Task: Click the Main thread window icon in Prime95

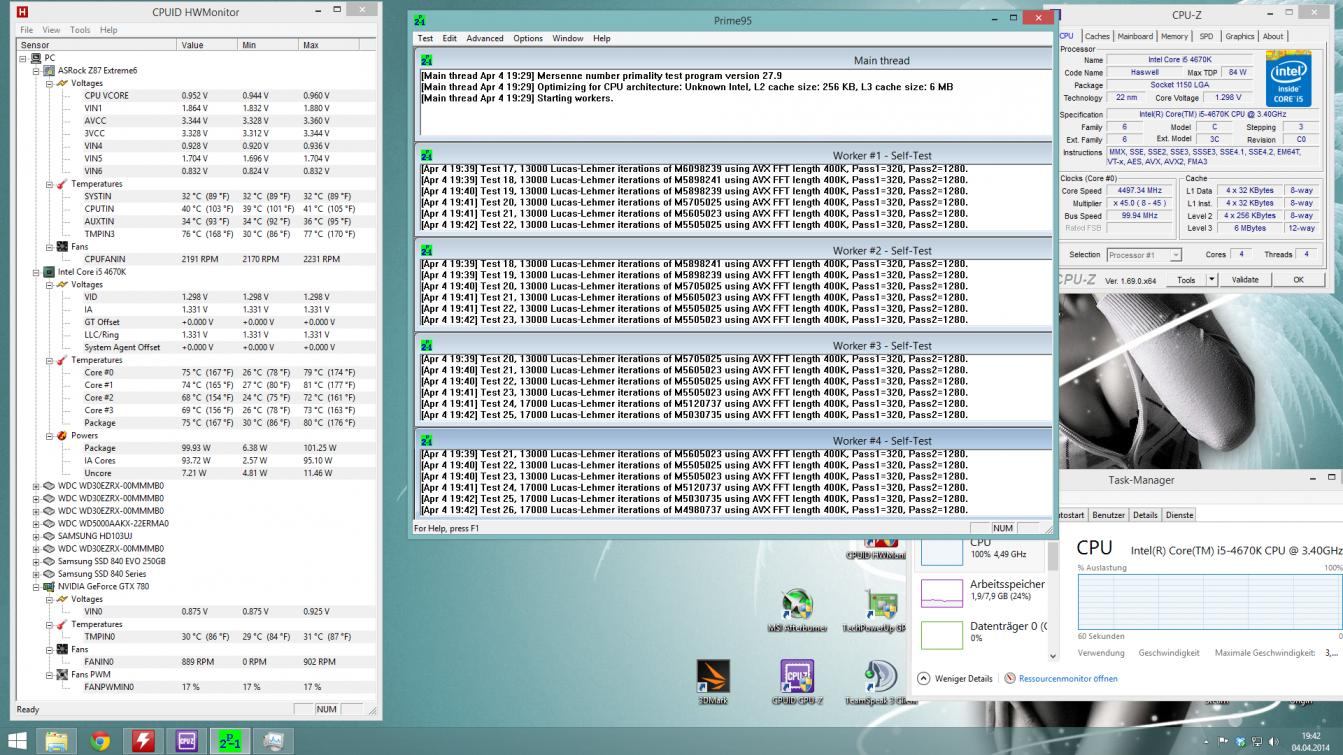Action: [x=427, y=61]
